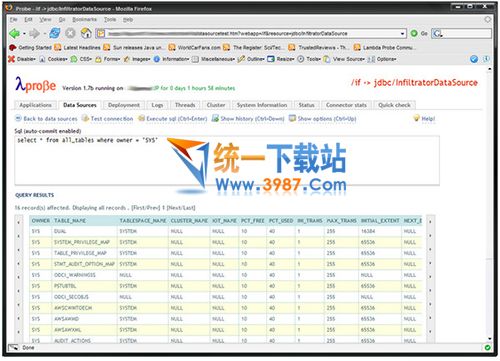
Task: Click the blue checkmark icon in developer toolbar
Action: coord(474,59)
